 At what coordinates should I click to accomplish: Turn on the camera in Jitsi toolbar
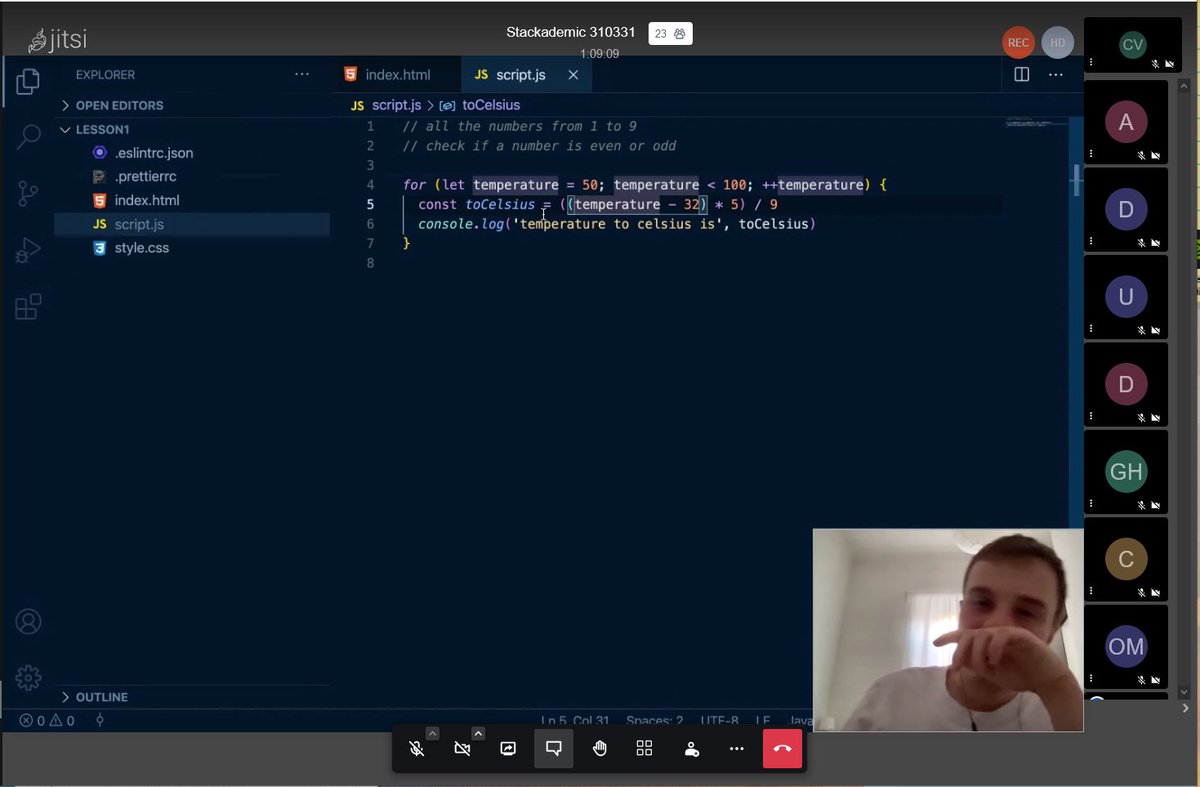pos(462,748)
